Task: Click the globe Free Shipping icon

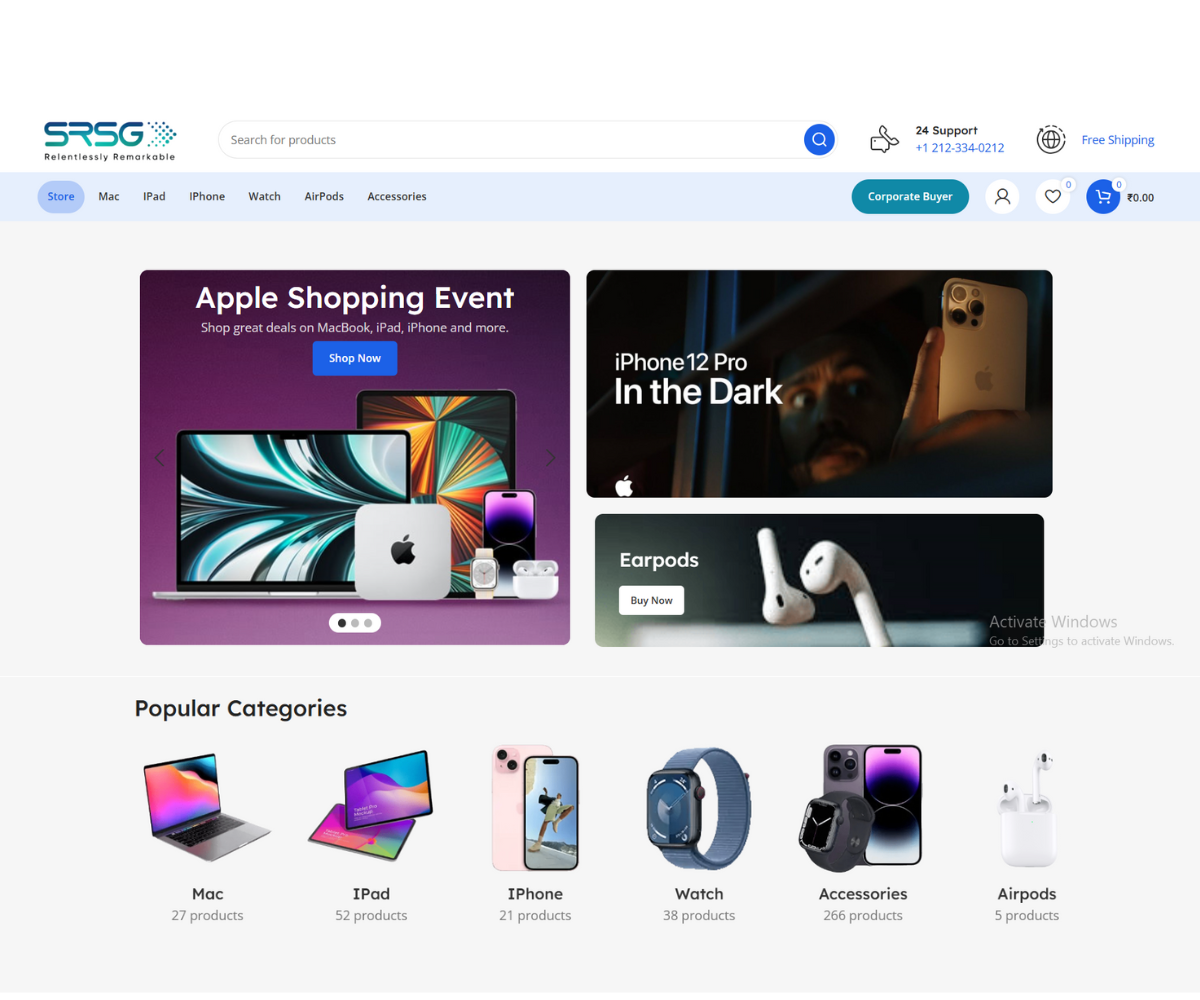Action: click(1050, 140)
